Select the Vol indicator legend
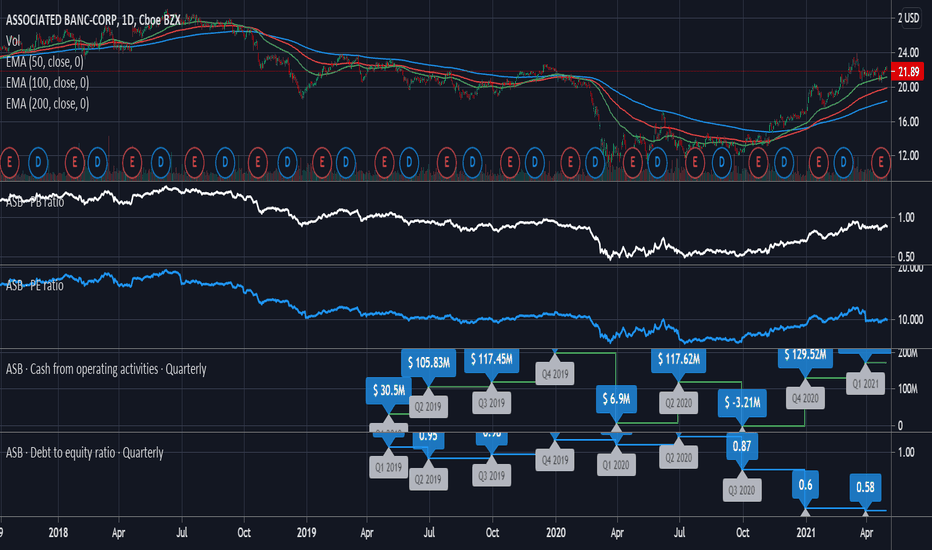The image size is (932, 550). pyautogui.click(x=13, y=41)
